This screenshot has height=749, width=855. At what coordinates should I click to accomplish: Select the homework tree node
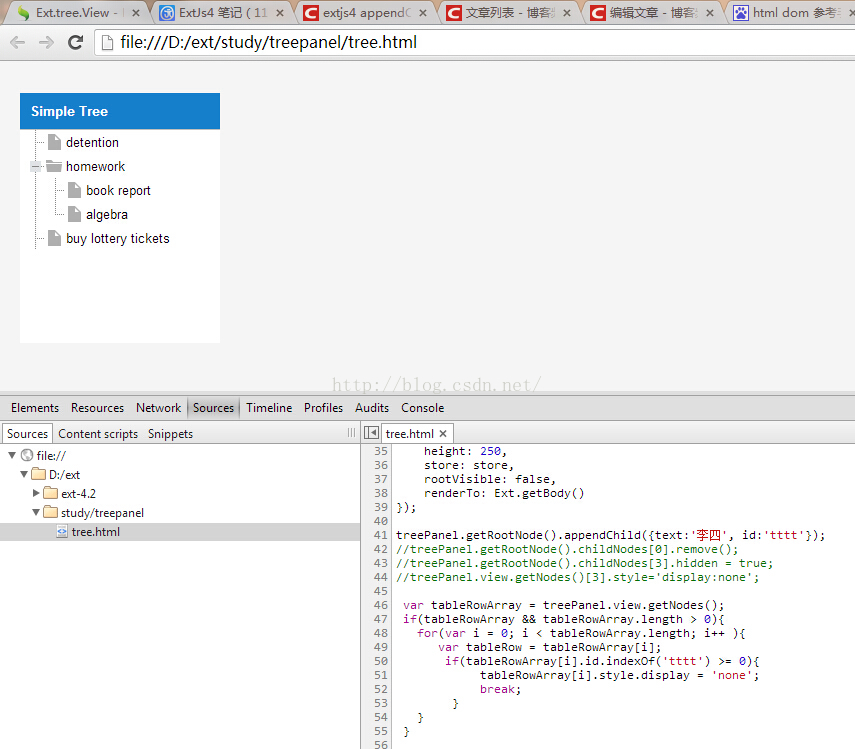pos(95,166)
